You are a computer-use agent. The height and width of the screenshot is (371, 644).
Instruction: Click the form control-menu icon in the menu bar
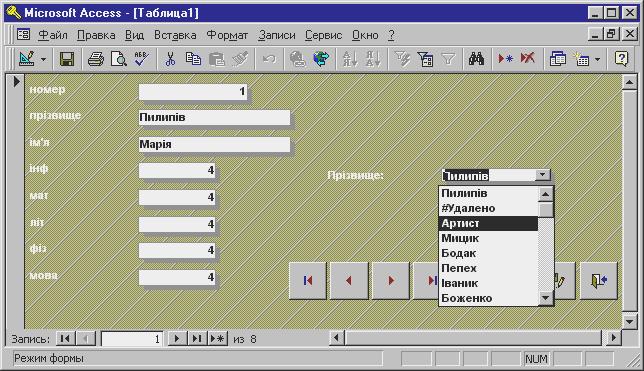23,35
